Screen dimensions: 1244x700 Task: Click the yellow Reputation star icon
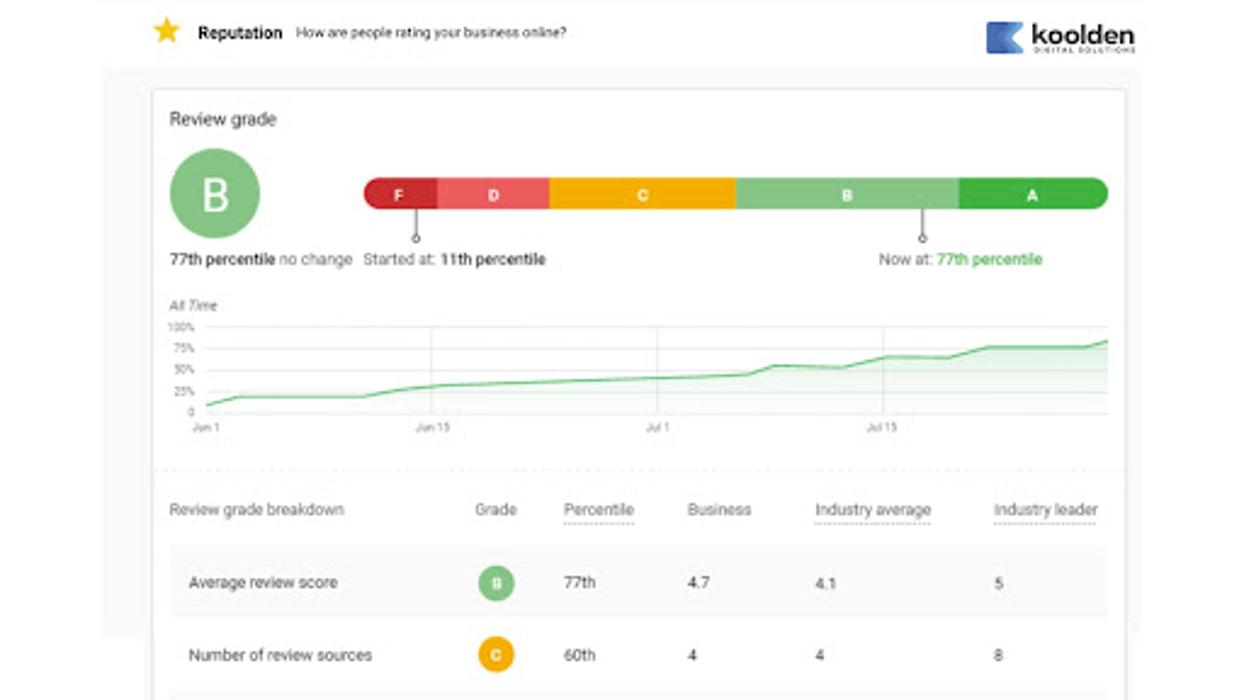pos(166,31)
